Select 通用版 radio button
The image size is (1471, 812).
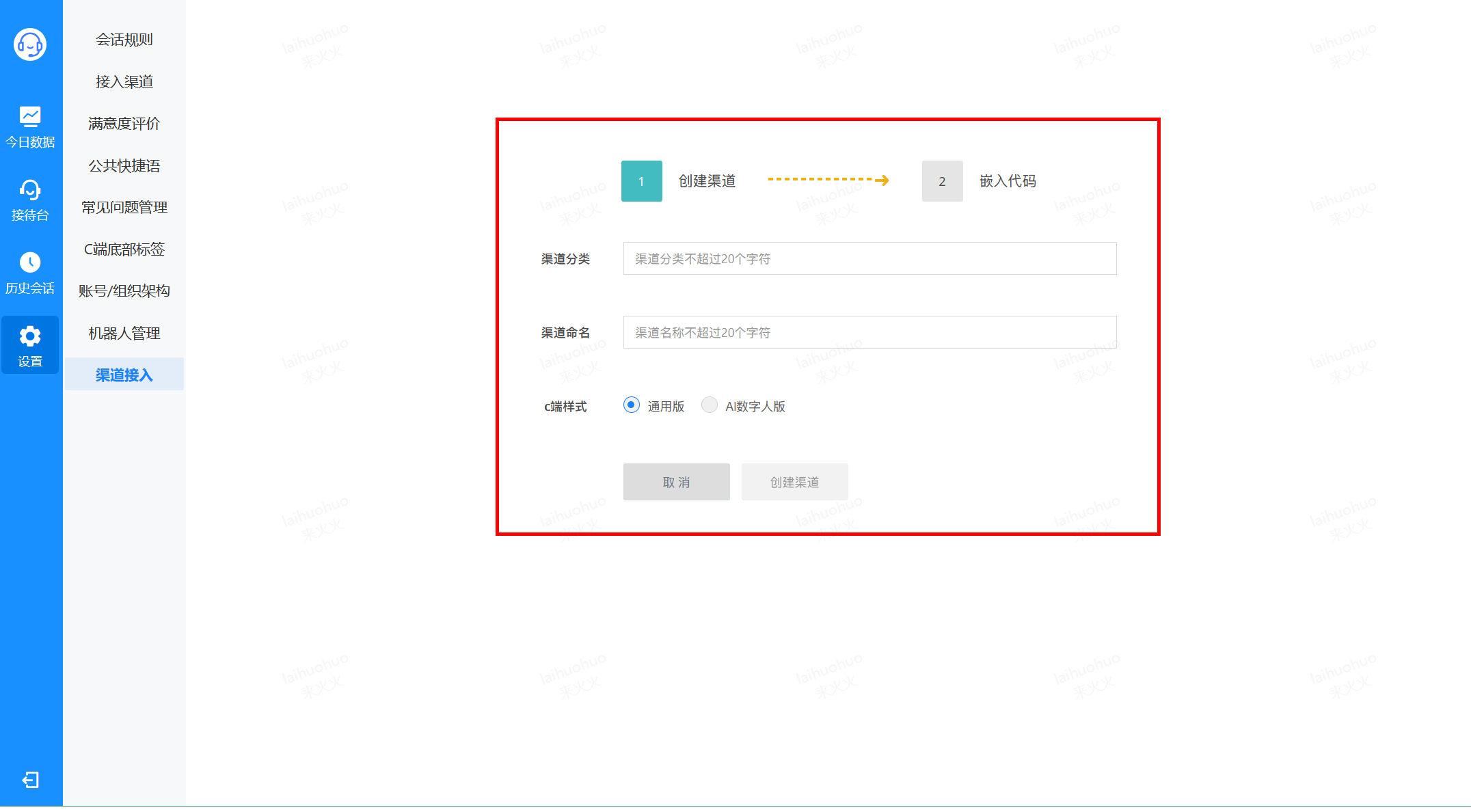click(x=632, y=405)
